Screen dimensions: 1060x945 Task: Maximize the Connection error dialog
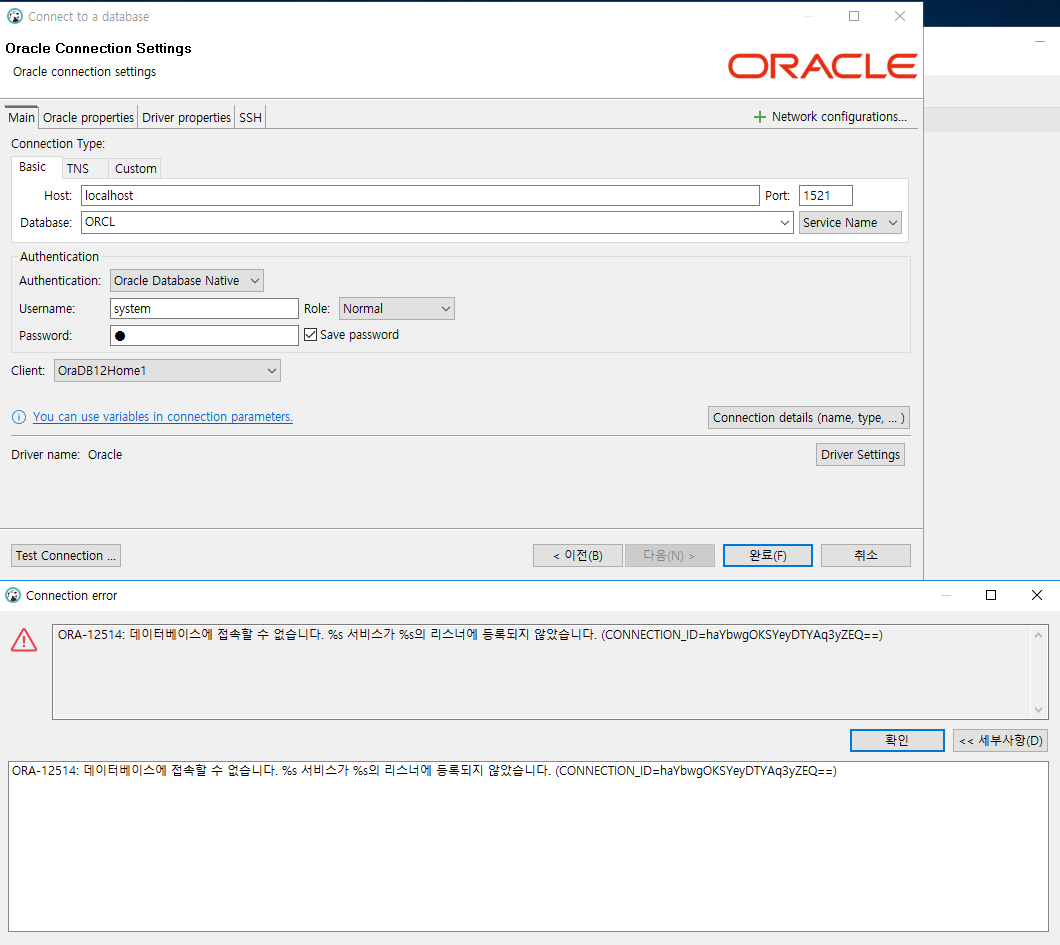[x=990, y=595]
